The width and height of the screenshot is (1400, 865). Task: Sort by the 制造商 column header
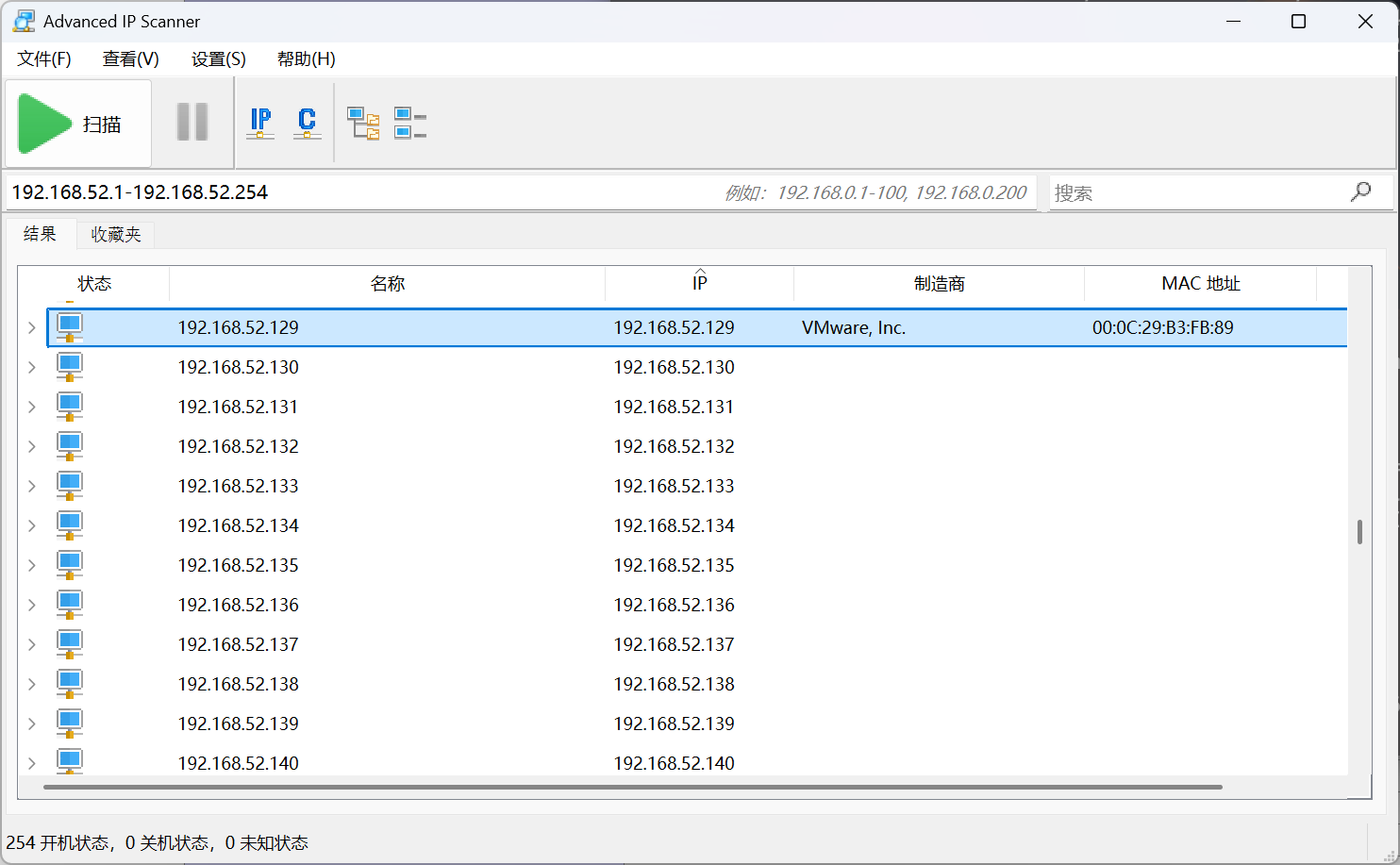point(939,284)
